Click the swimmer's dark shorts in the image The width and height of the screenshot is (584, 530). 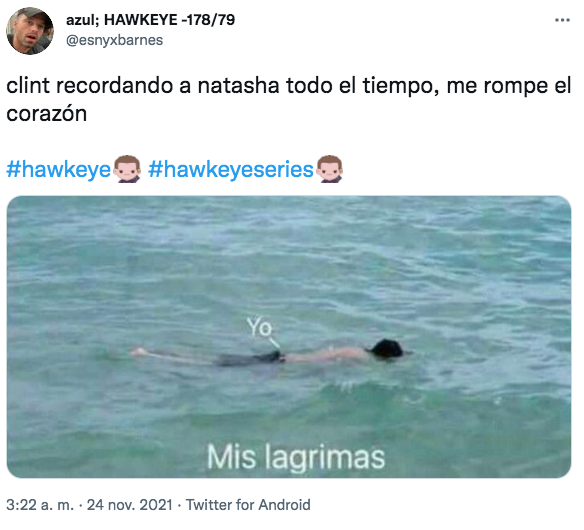(x=250, y=358)
